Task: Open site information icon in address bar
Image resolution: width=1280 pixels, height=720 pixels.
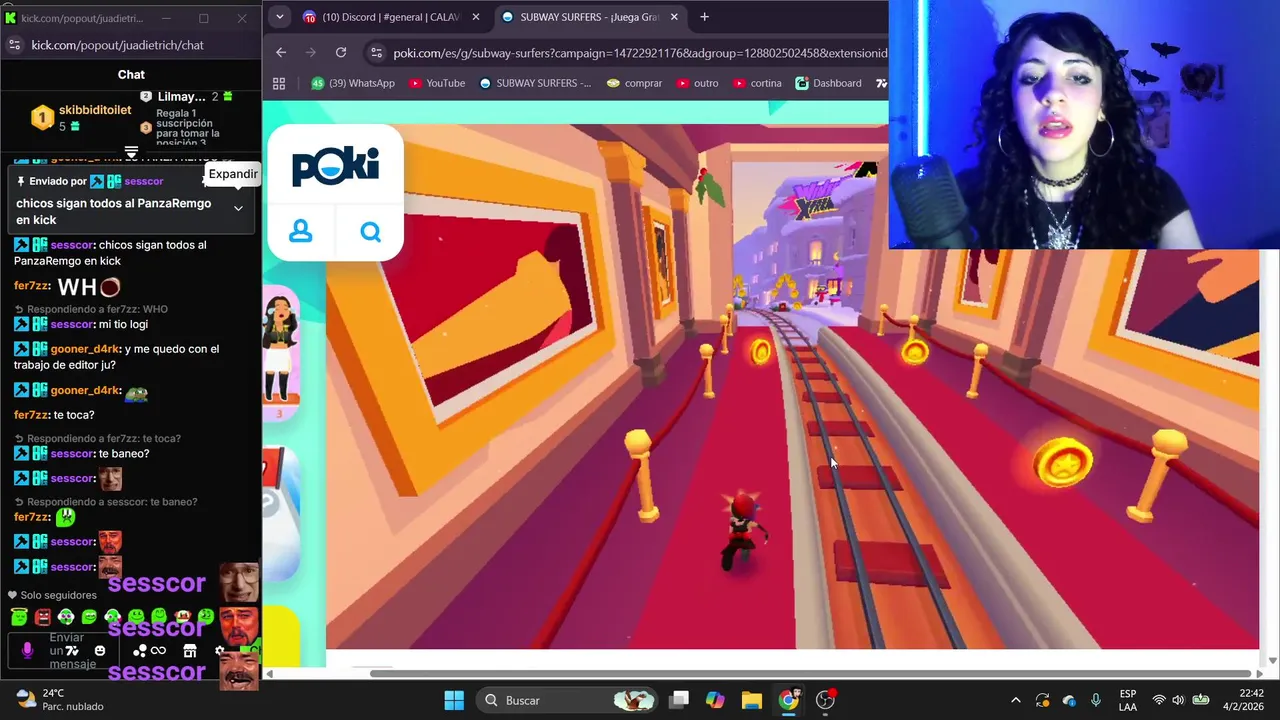Action: click(x=375, y=53)
